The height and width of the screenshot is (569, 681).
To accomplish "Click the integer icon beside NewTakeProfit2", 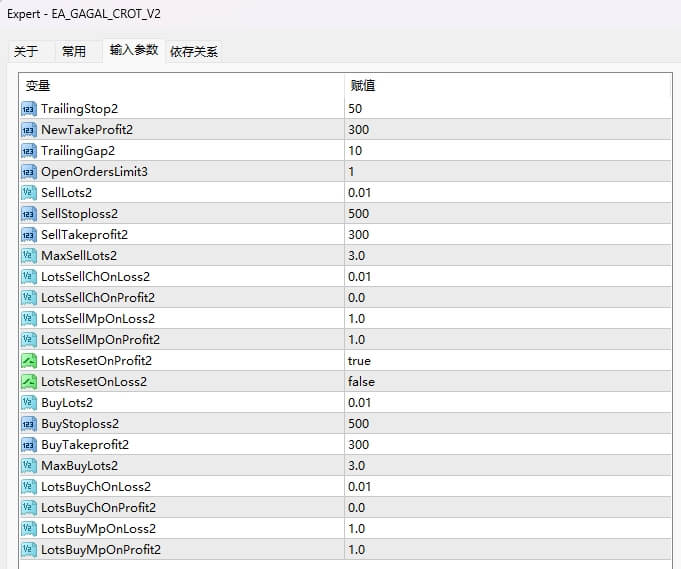I will tap(29, 129).
